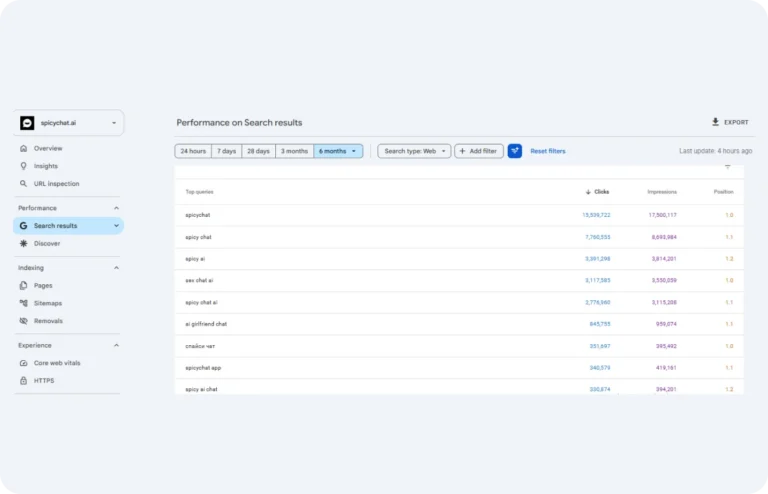Click the Cyrillic 'спайси чат' query row
The width and height of the screenshot is (768, 494).
click(x=459, y=346)
